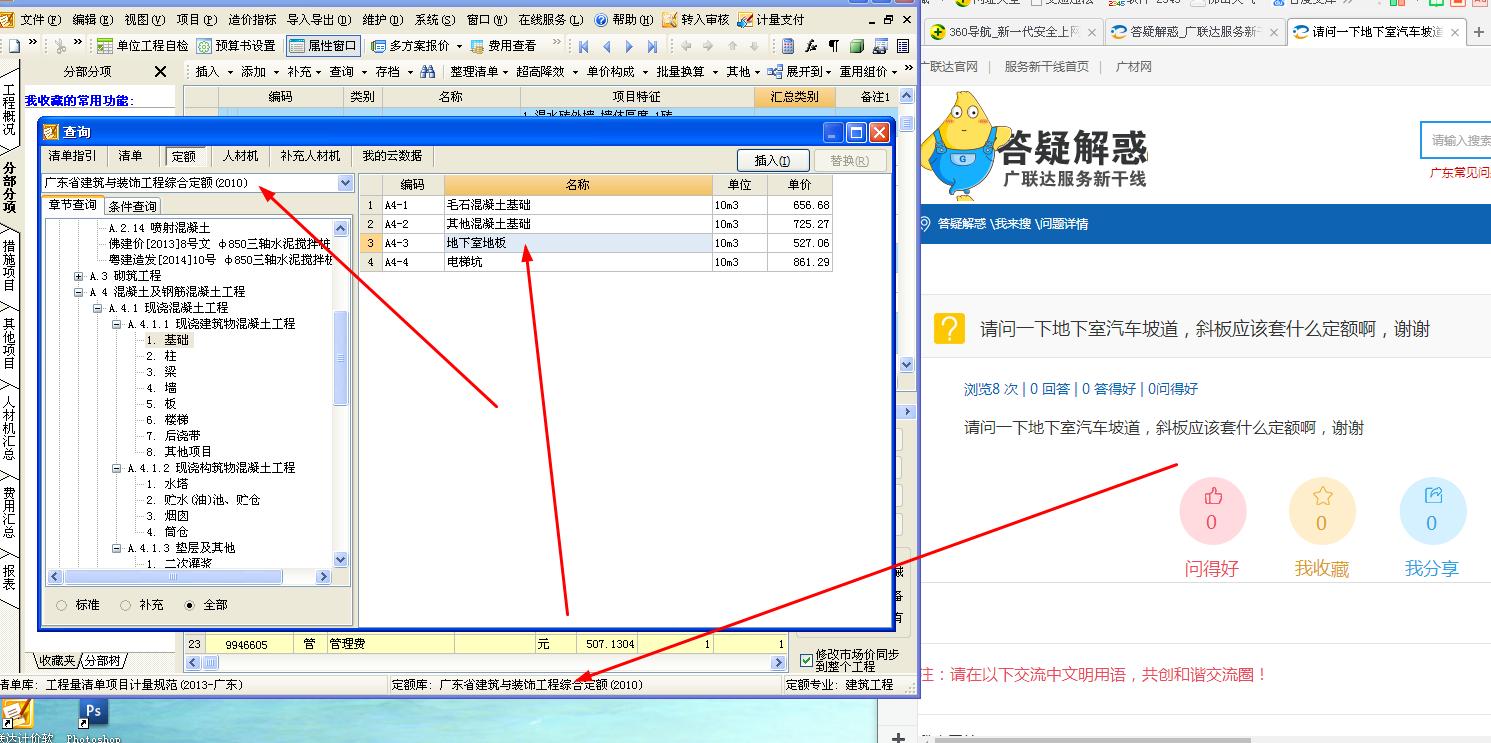
Task: Jump to last record navigation arrow
Action: click(652, 46)
